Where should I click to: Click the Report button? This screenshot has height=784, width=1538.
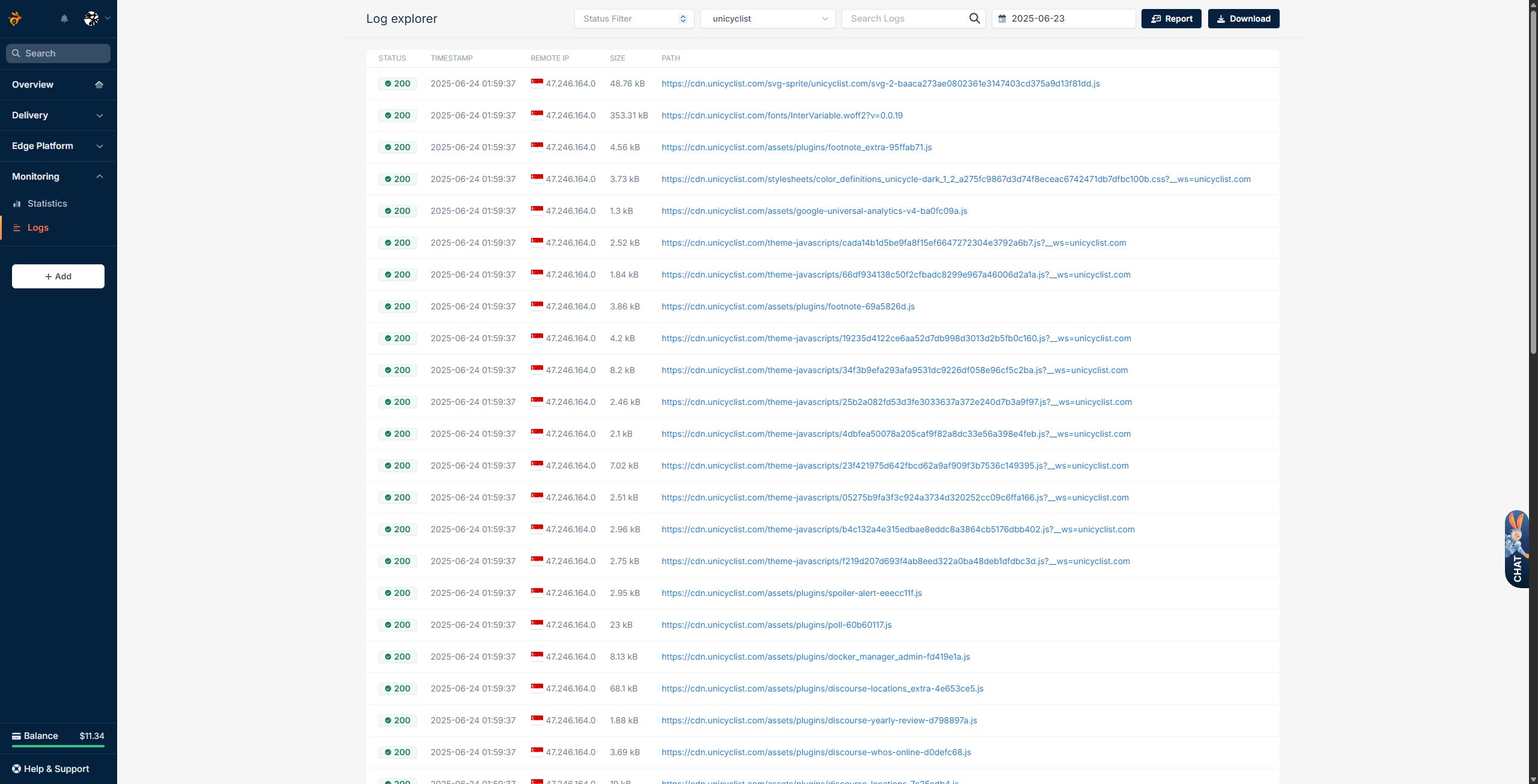(1171, 19)
